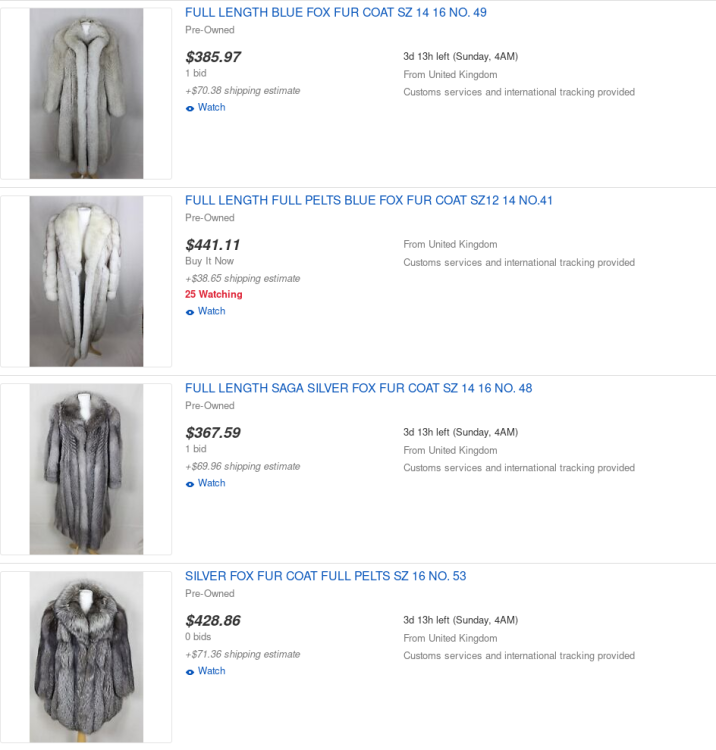Watch the Saga Silver Fox coat NO. 48
Image resolution: width=716 pixels, height=750 pixels.
point(211,484)
